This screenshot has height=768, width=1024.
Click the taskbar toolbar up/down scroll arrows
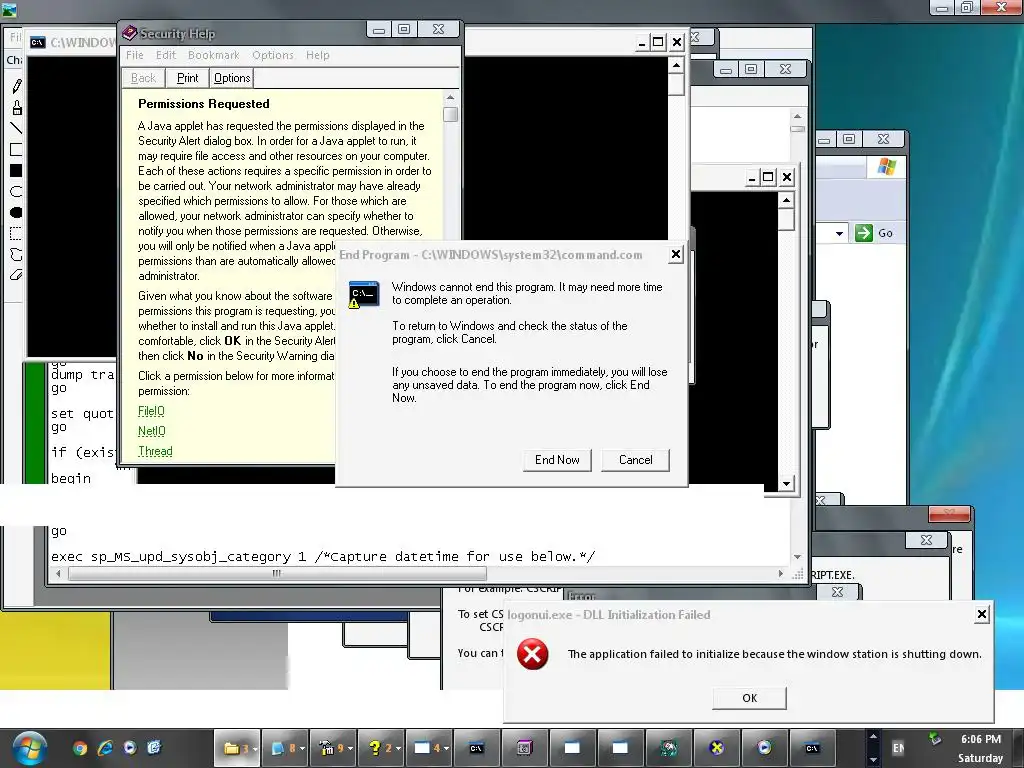873,748
